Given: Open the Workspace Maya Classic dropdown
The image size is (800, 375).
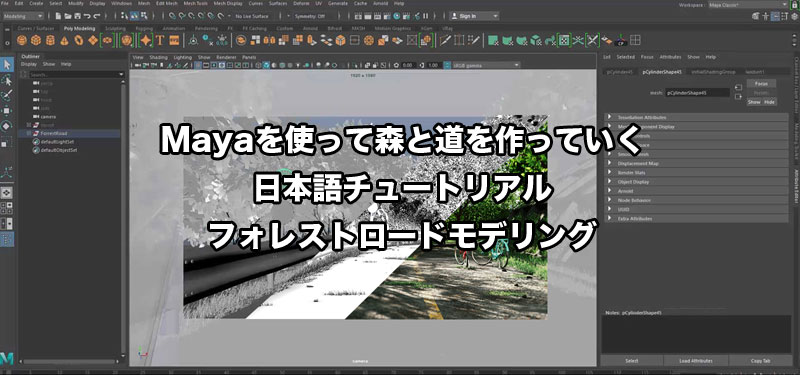Looking at the screenshot, I should [747, 5].
